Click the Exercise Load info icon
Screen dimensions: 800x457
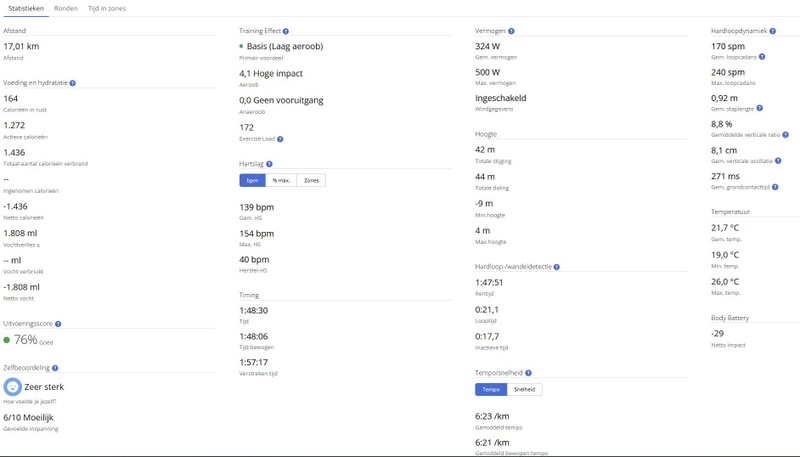point(279,139)
